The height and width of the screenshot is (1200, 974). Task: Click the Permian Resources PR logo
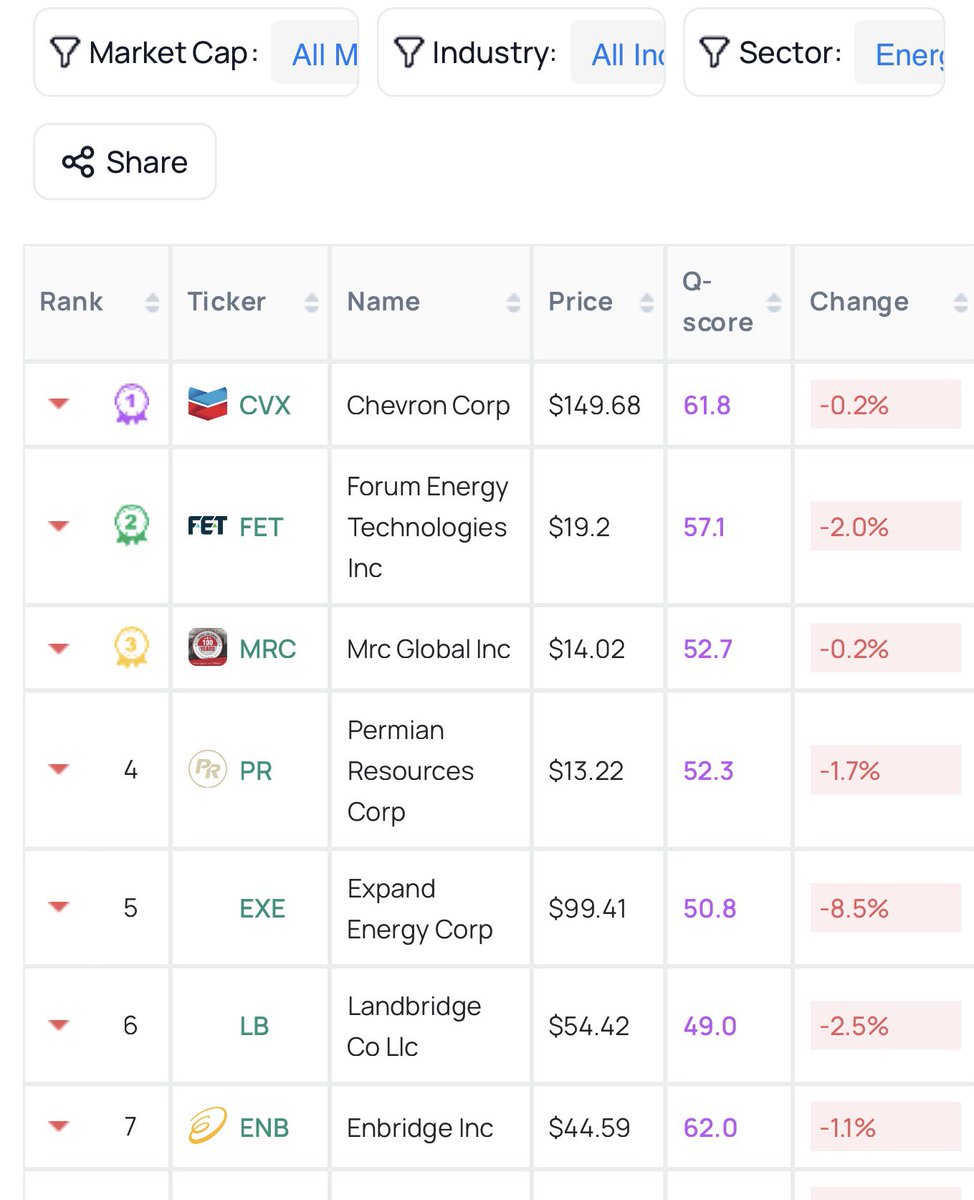coord(208,770)
